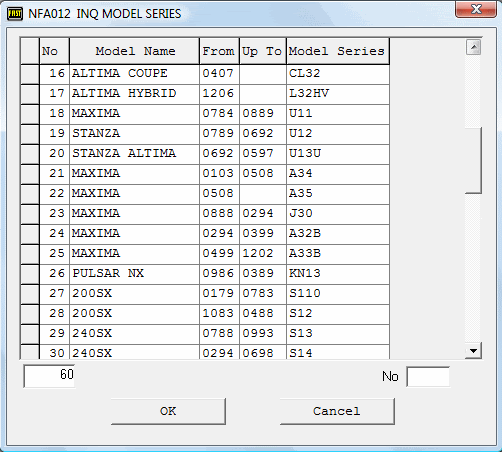Click From value 0784

tap(219, 114)
